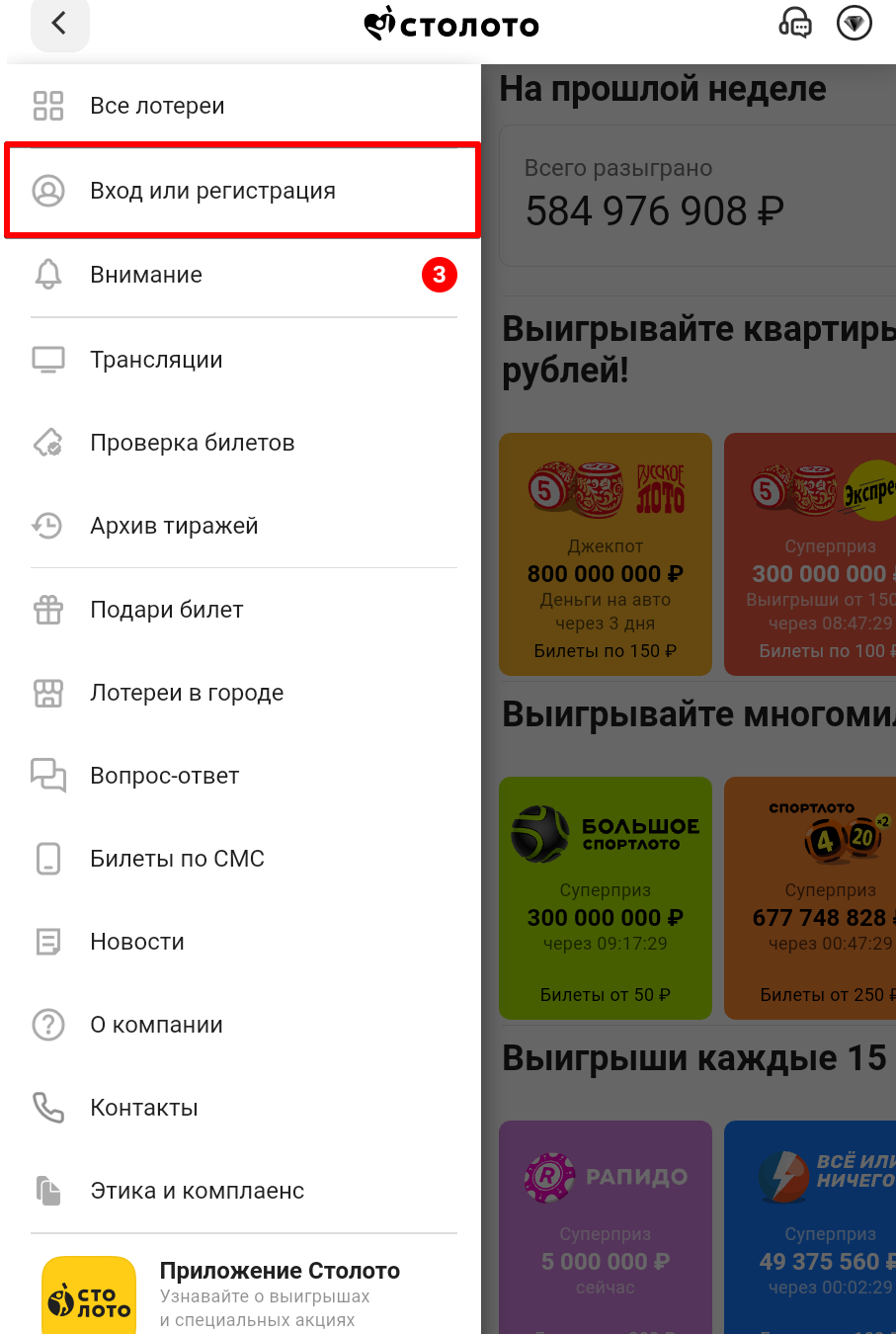Select the Трансляции monitor icon
The image size is (896, 1334).
pyautogui.click(x=48, y=360)
